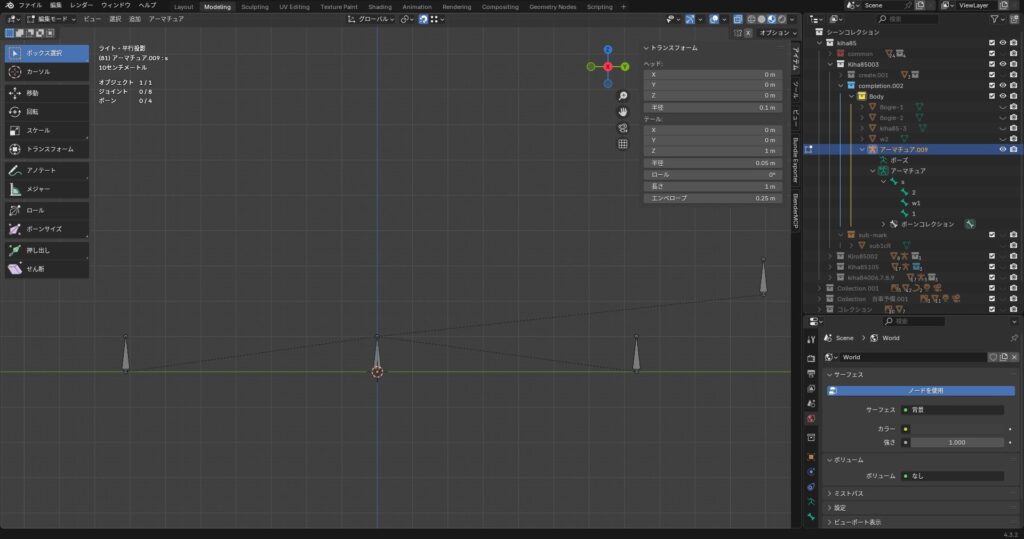
Task: Click the hand pan-view gizmo icon
Action: pyautogui.click(x=623, y=112)
